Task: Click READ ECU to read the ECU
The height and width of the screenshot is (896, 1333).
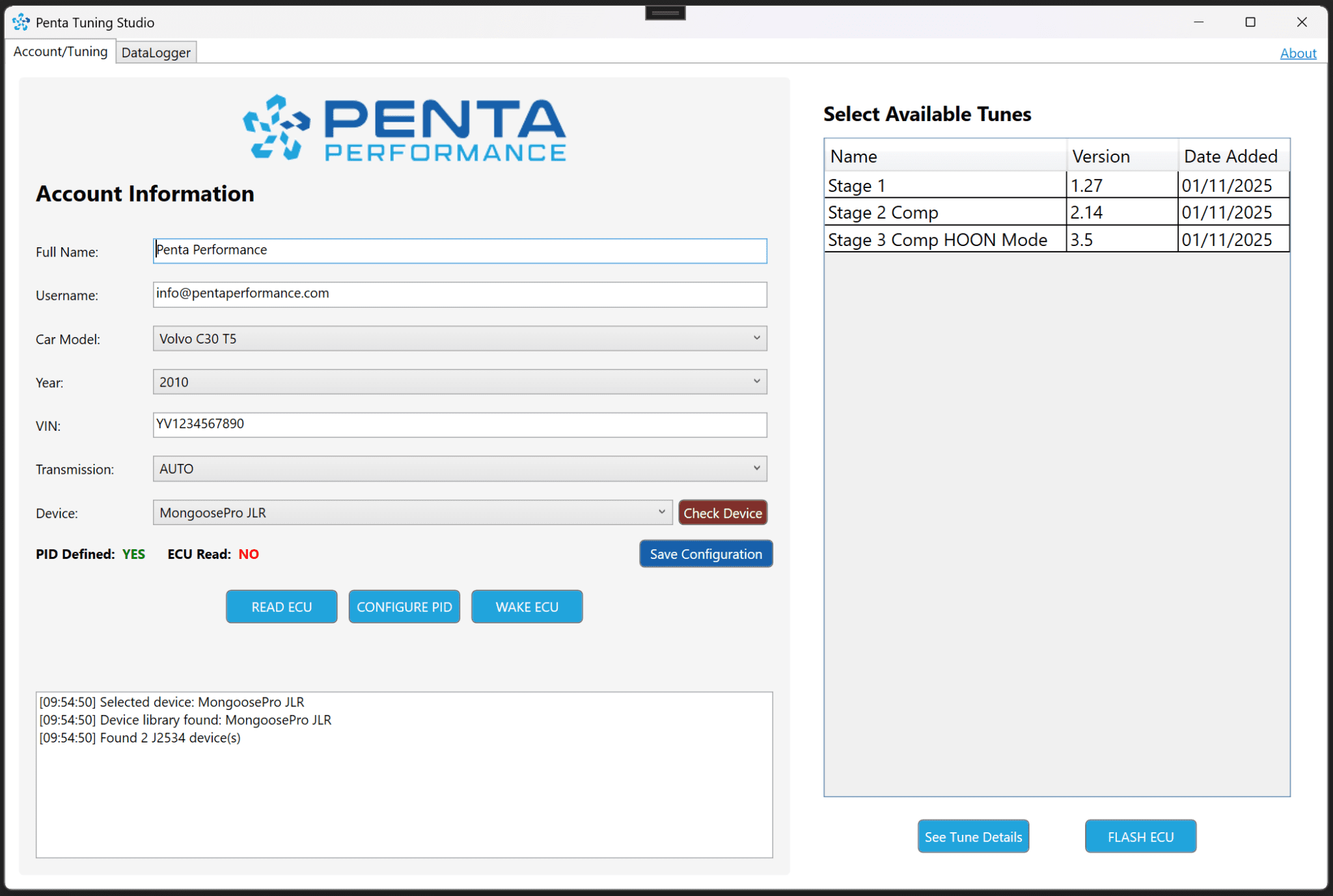Action: point(281,606)
